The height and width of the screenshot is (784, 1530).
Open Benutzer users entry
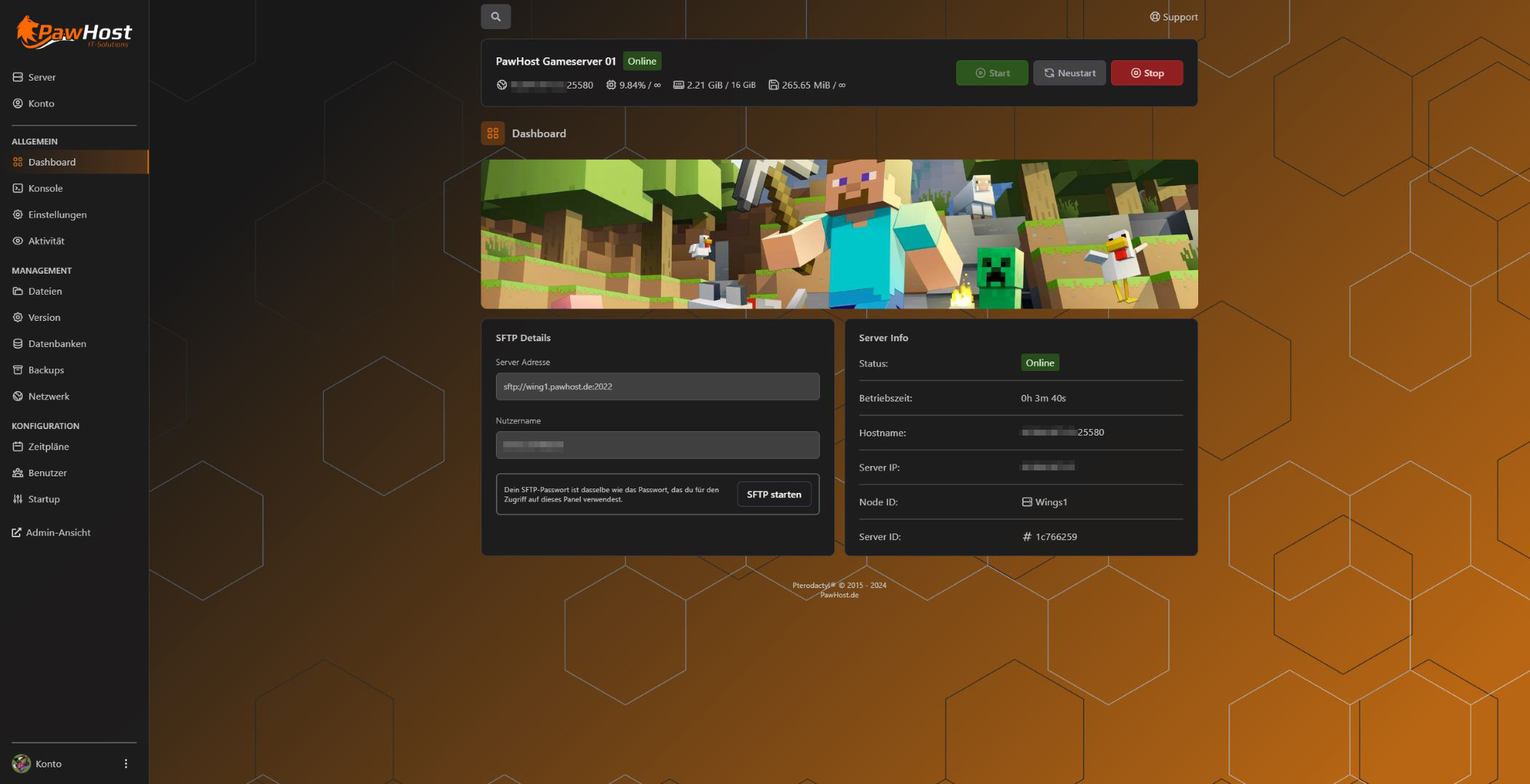47,473
